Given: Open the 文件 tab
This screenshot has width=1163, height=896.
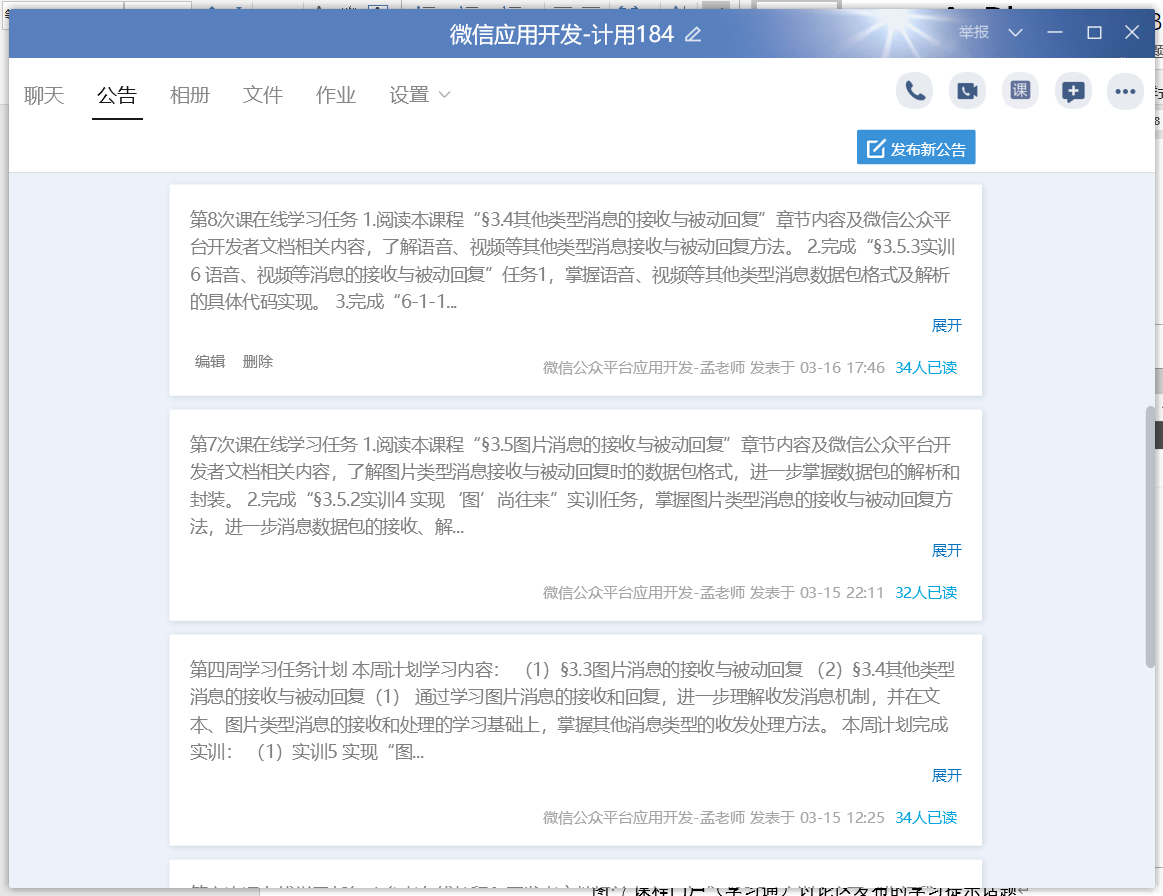Looking at the screenshot, I should point(263,95).
